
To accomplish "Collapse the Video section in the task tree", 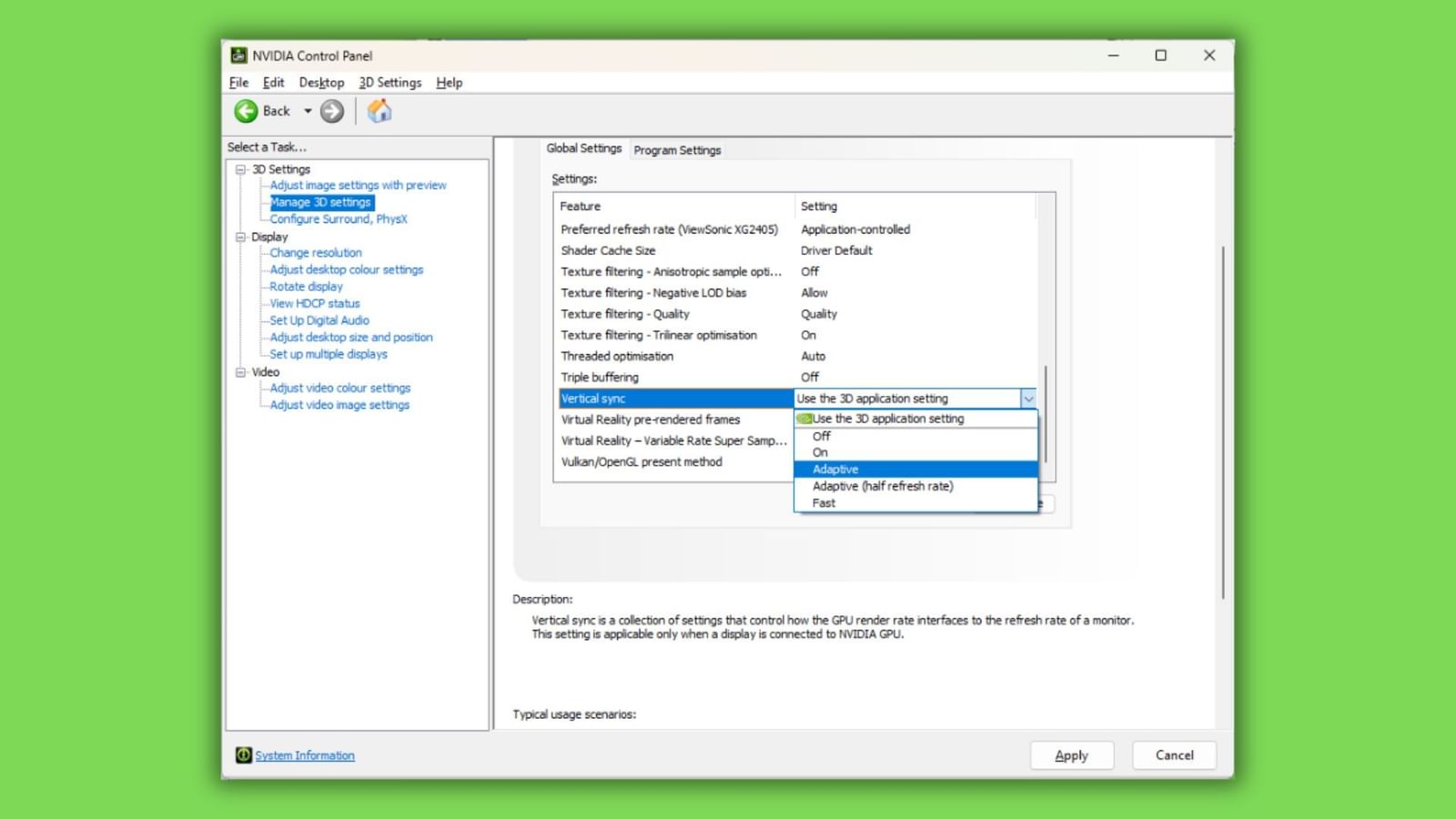I will [240, 371].
